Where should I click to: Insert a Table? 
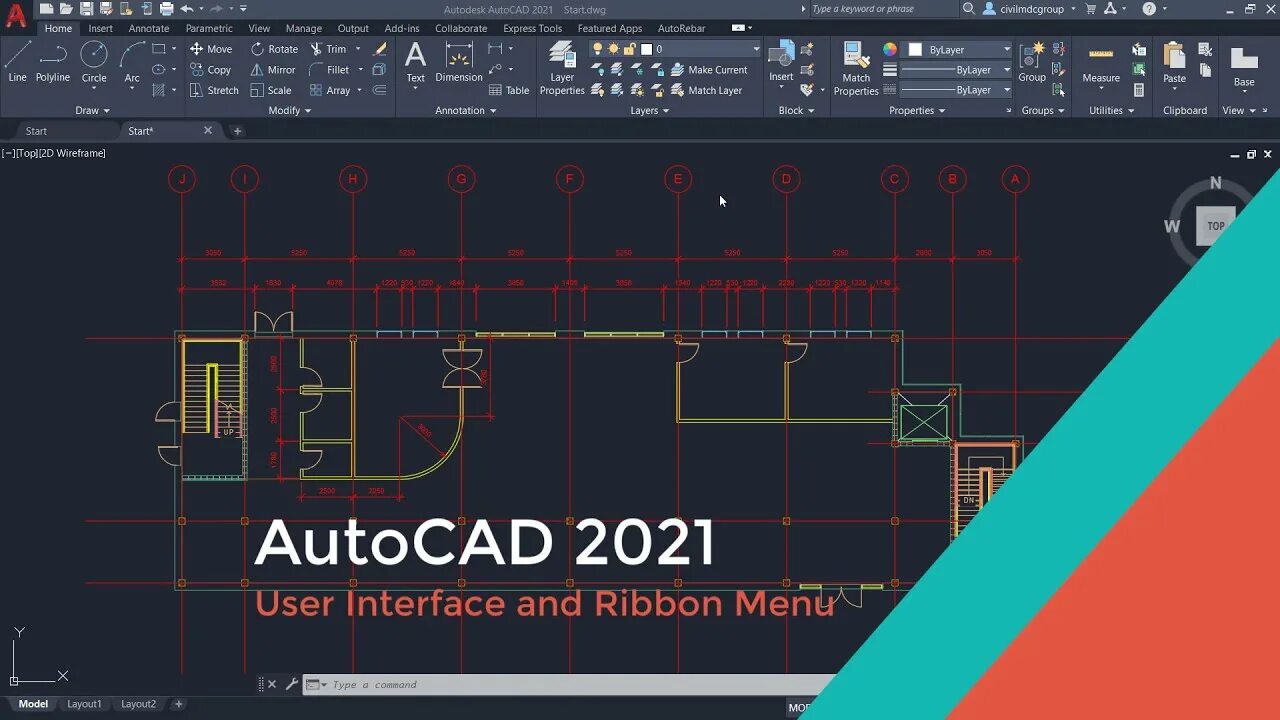point(509,90)
